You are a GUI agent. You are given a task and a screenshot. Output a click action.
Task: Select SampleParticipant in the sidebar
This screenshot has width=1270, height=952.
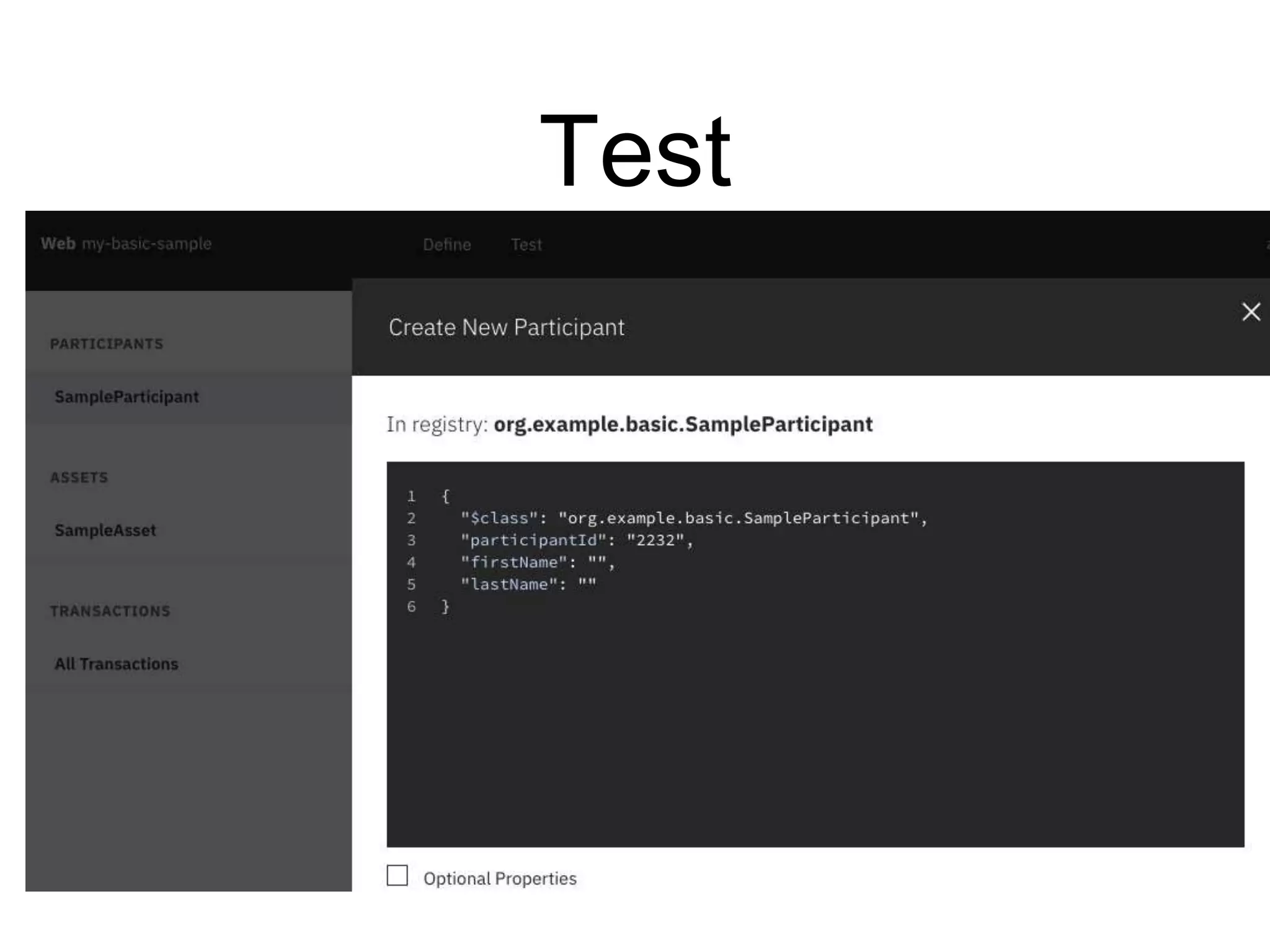[127, 397]
